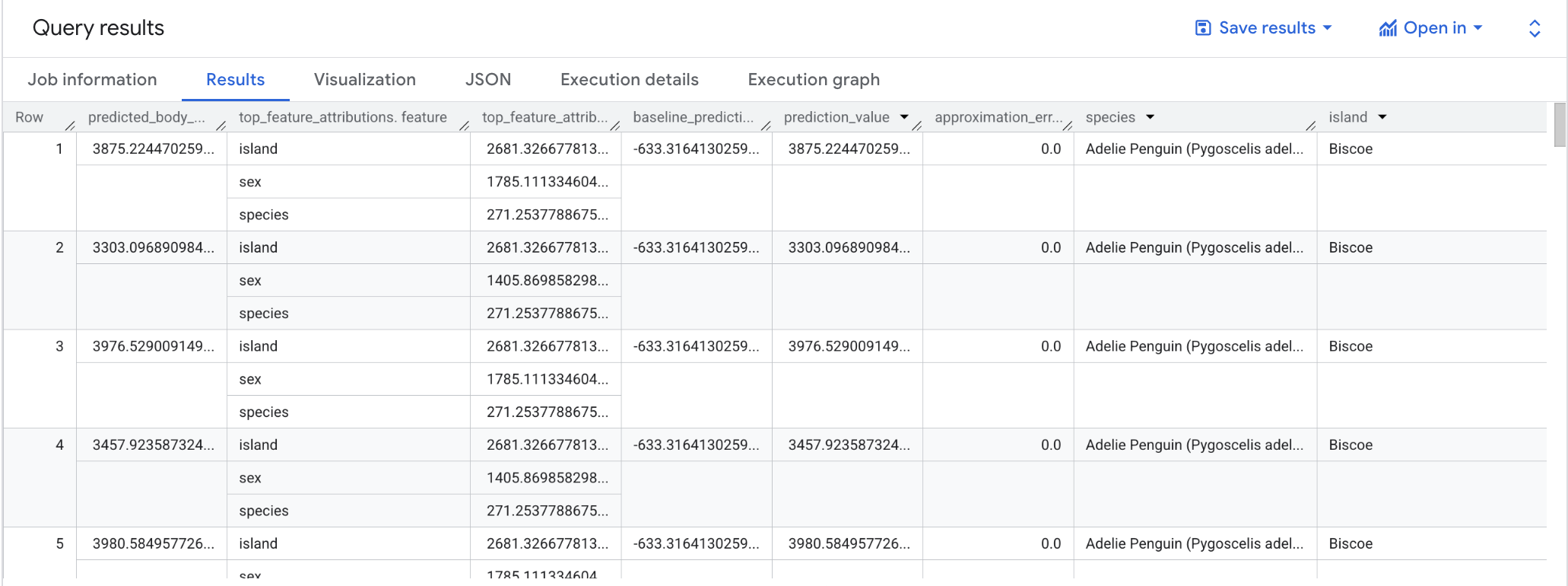Click row 1 attribution value 271.2537788675...
1568x586 pixels.
coord(548,215)
